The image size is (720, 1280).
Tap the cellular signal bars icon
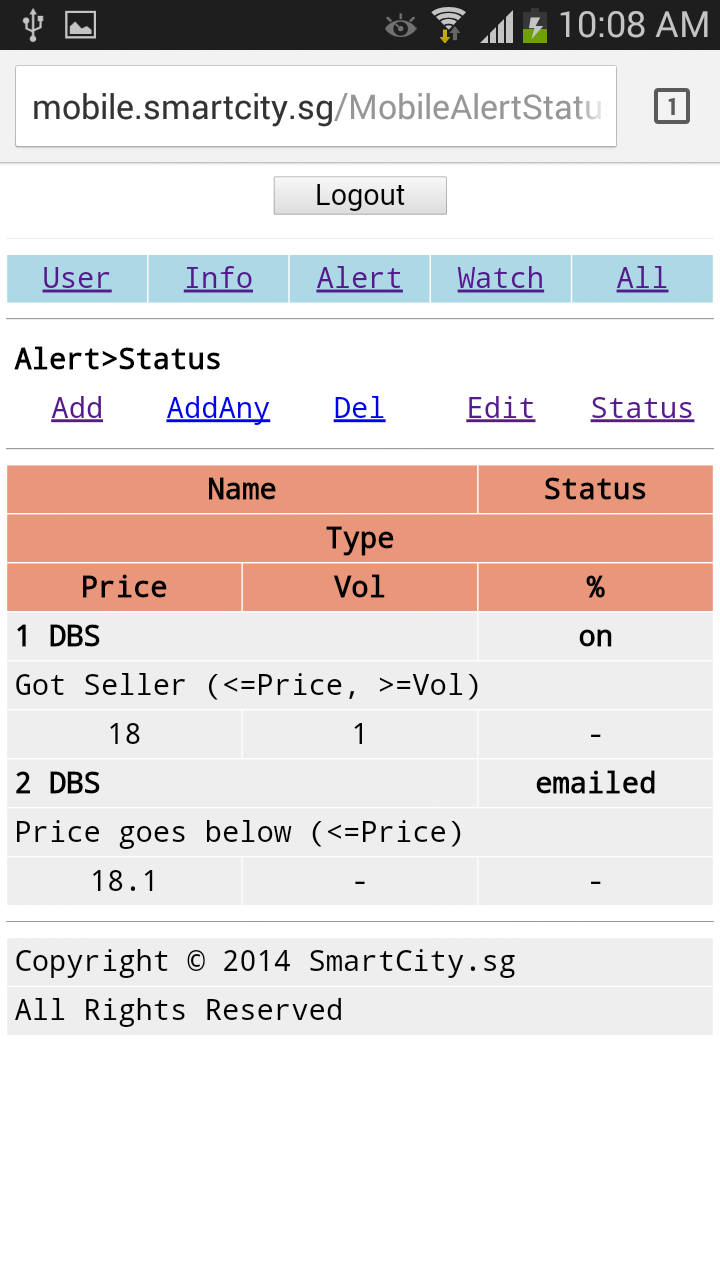pos(496,26)
